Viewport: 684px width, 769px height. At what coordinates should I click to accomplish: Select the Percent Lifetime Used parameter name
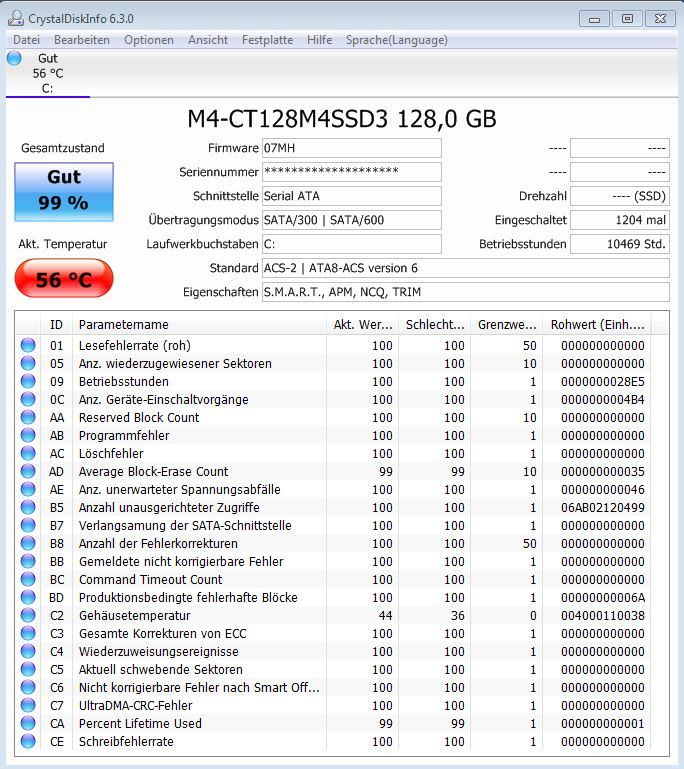[140, 723]
